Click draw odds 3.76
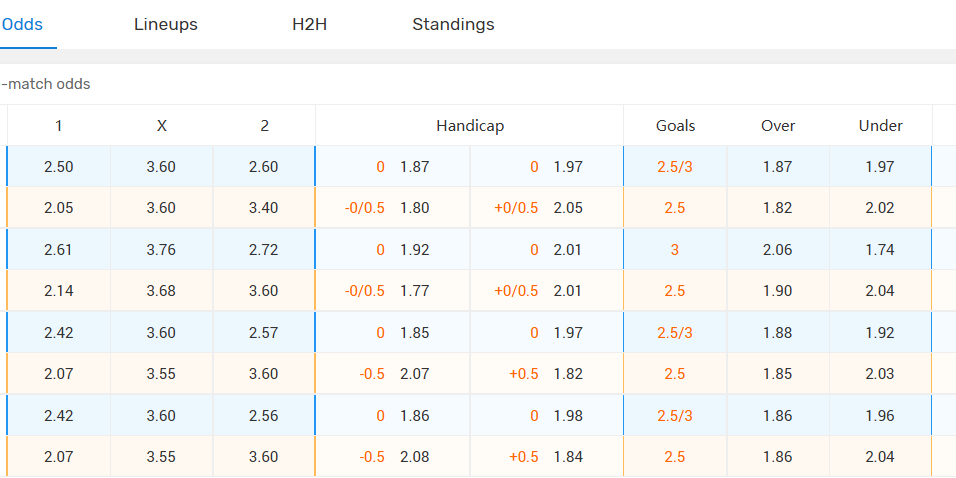956x478 pixels. click(161, 249)
